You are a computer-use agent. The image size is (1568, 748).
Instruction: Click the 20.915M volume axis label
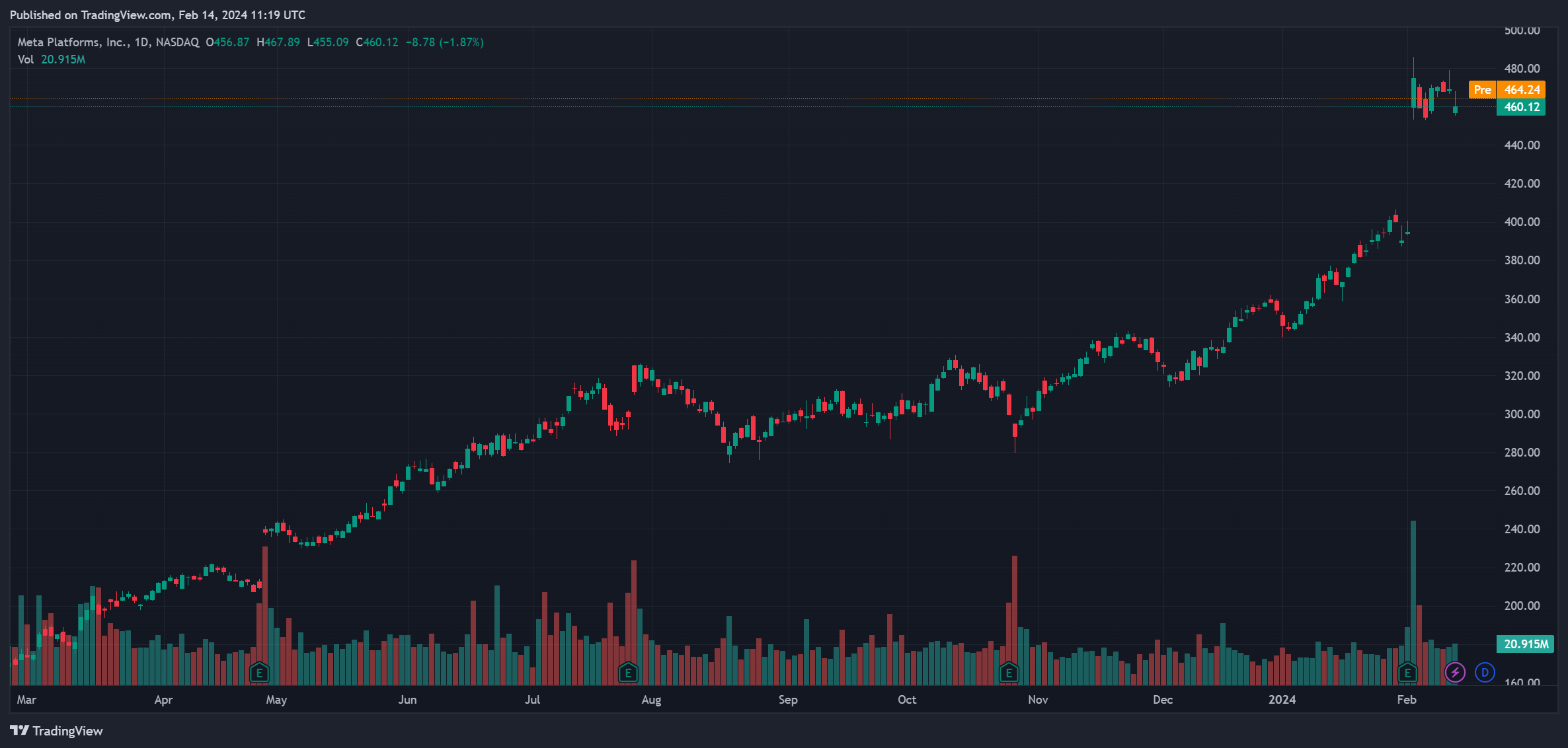pyautogui.click(x=1525, y=644)
